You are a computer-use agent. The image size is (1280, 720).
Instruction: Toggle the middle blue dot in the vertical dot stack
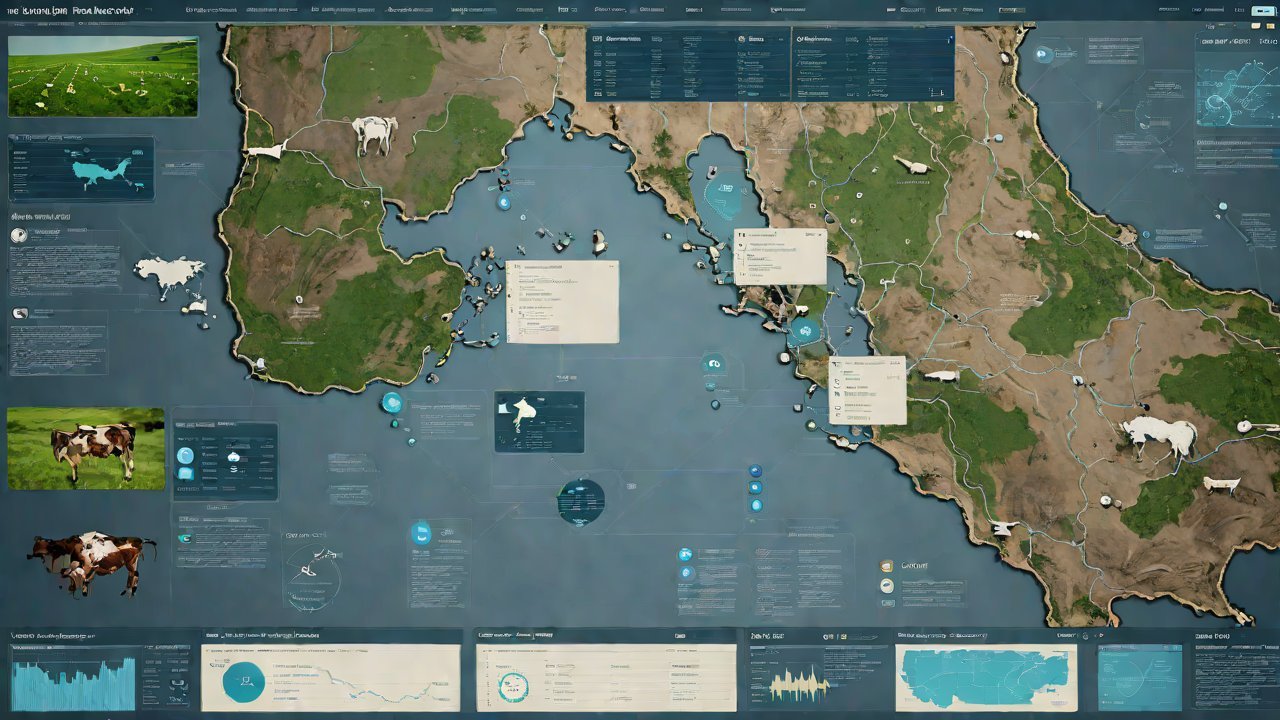(755, 488)
